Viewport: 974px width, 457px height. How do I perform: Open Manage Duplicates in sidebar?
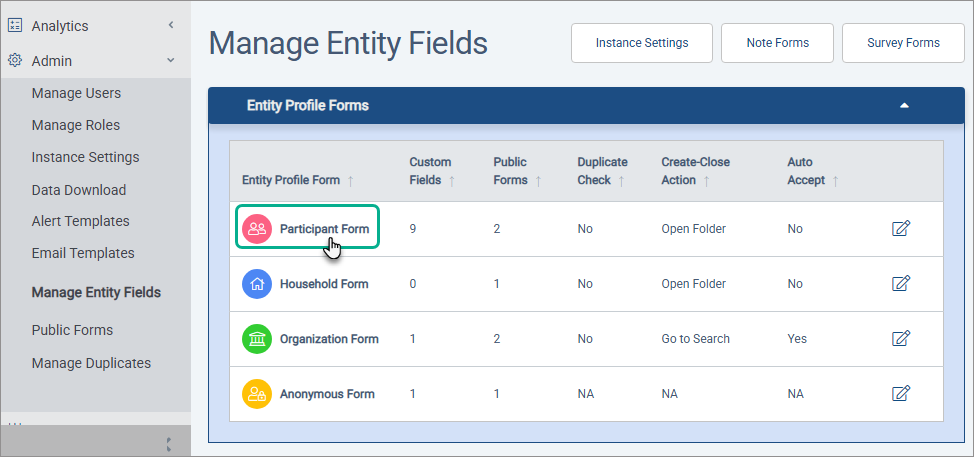[91, 363]
